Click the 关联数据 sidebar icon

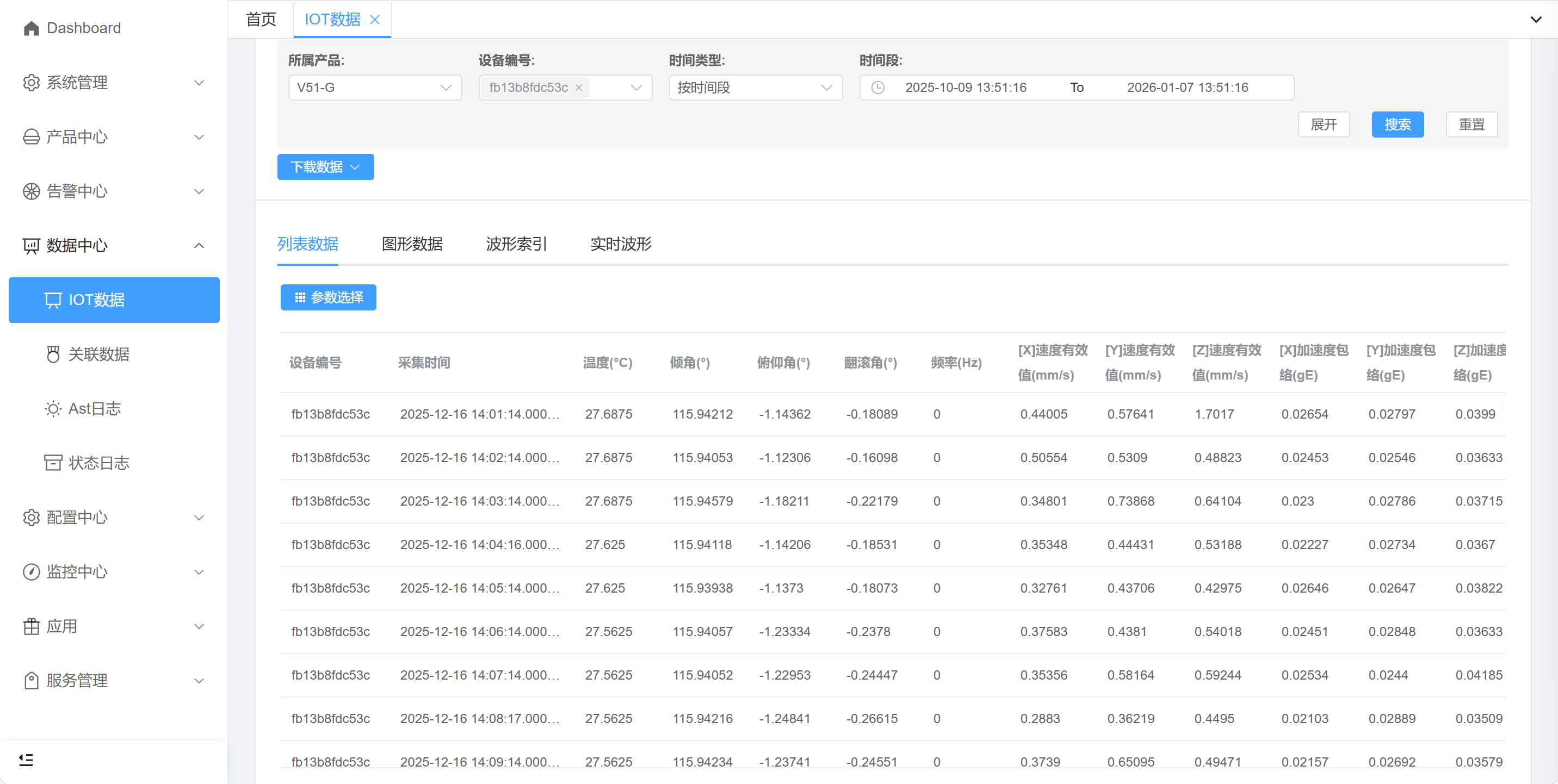click(x=53, y=354)
